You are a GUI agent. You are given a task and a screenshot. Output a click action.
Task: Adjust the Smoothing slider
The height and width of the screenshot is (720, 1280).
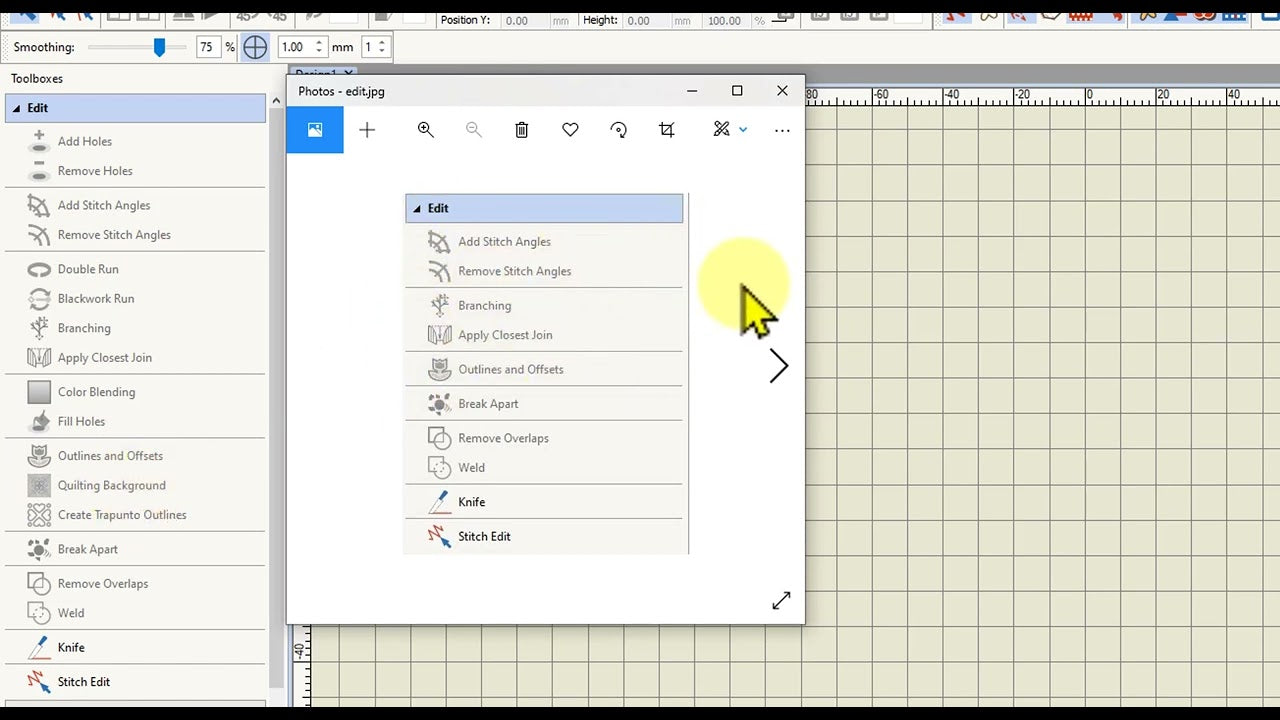[x=160, y=46]
